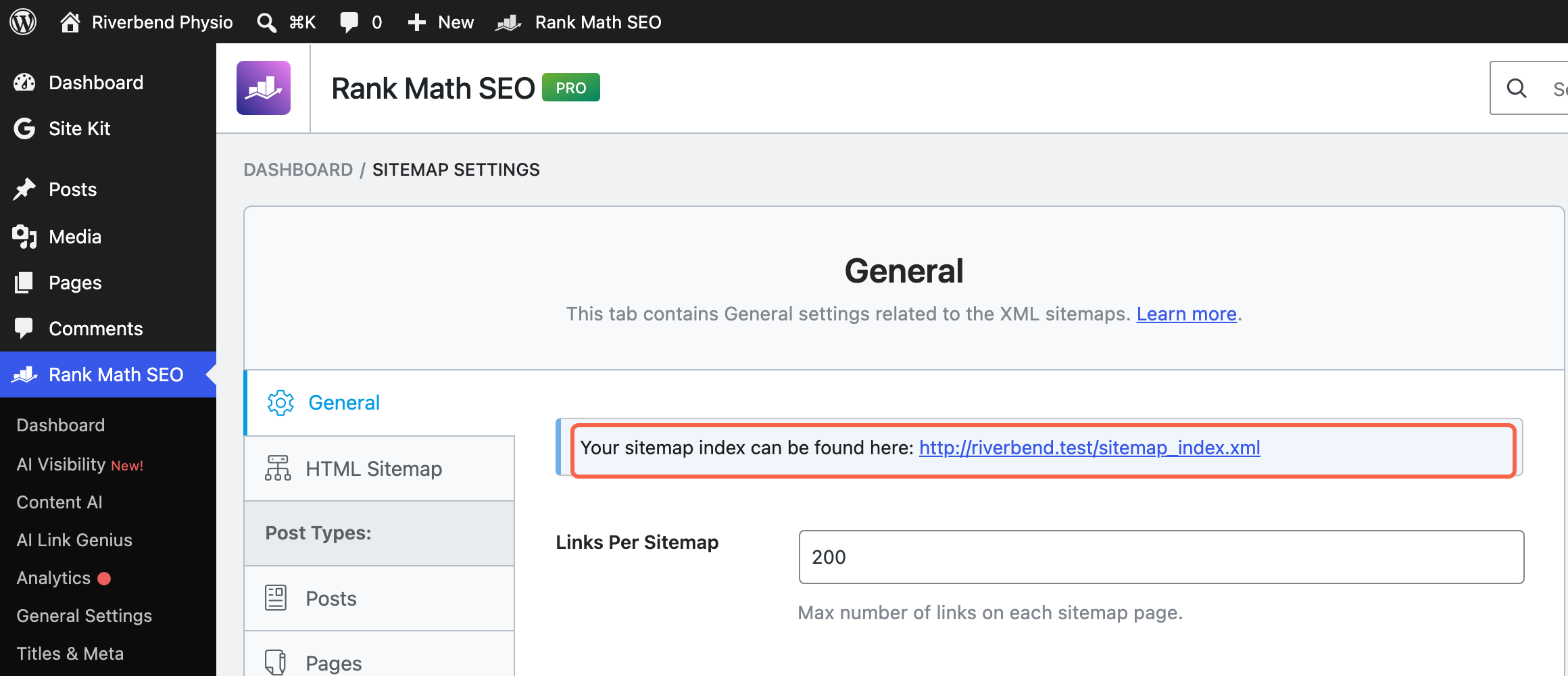Click into the Links Per Sitemap field
Viewport: 1568px width, 676px height.
(x=1161, y=557)
